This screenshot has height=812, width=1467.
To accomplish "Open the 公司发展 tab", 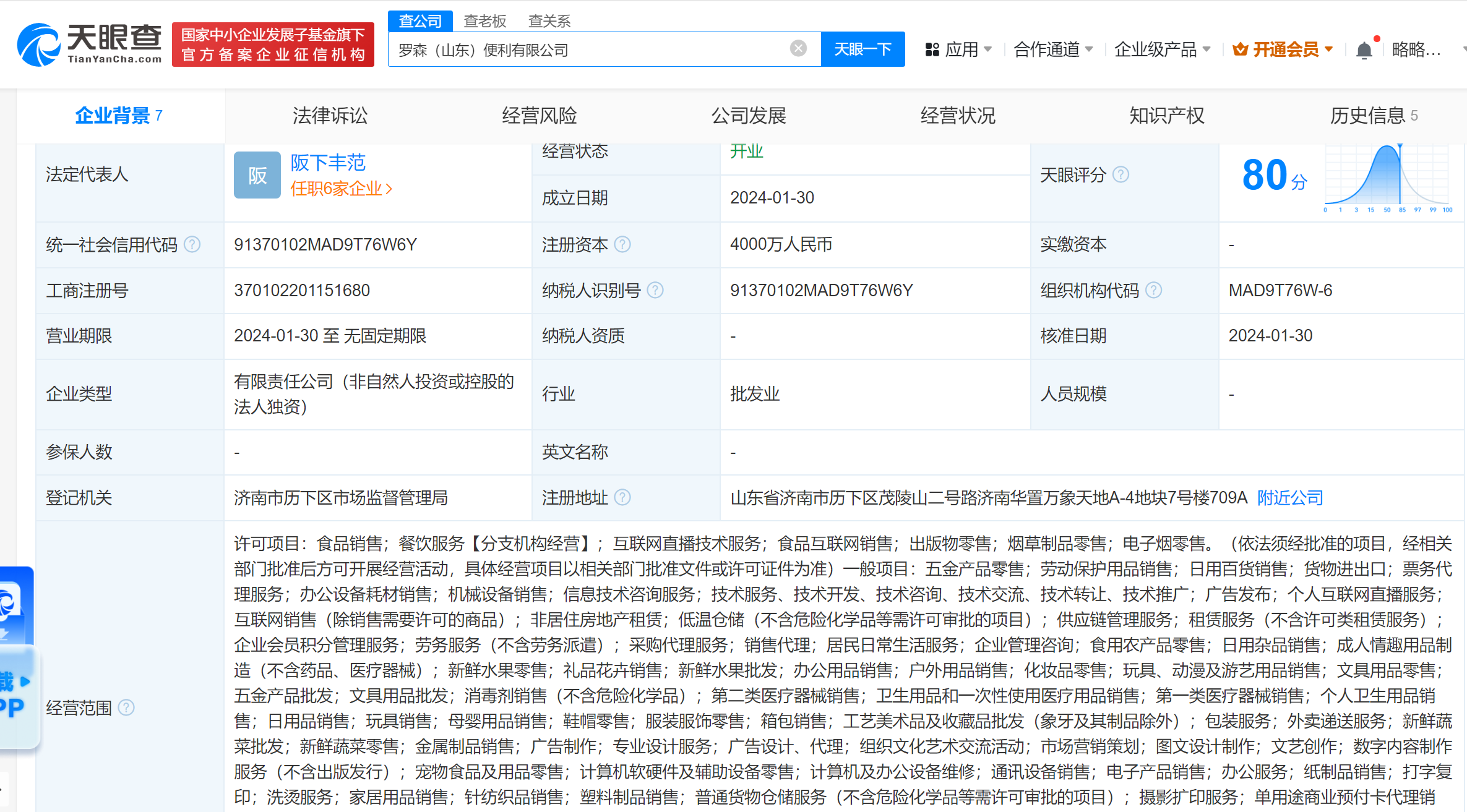I will click(x=748, y=116).
